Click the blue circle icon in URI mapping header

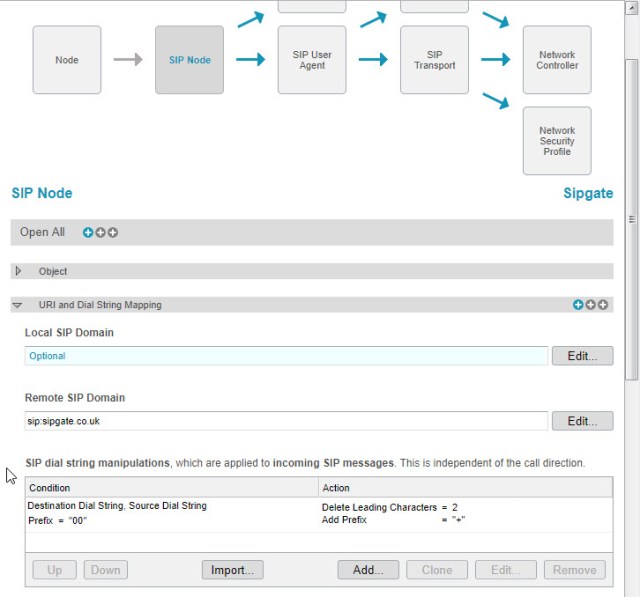[x=578, y=305]
